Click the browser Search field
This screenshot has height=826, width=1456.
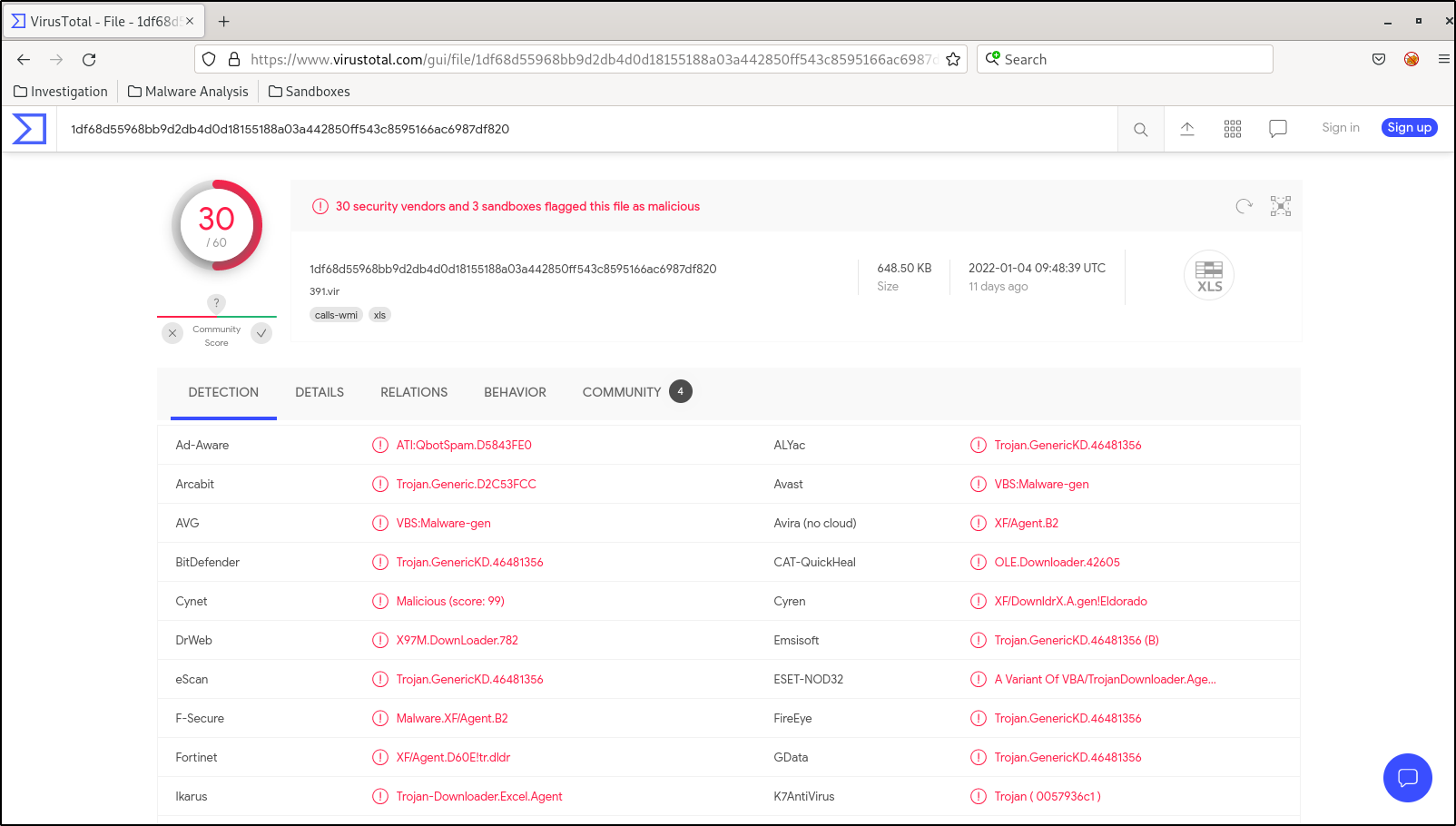[1125, 59]
